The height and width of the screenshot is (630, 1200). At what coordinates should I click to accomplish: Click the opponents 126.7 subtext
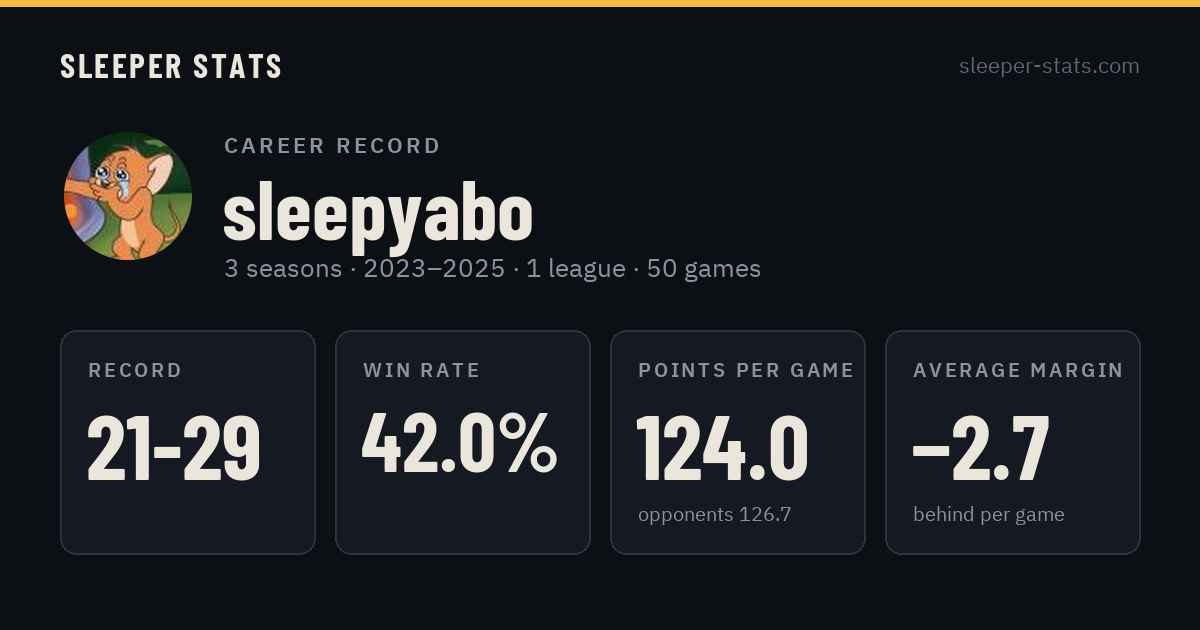(714, 515)
